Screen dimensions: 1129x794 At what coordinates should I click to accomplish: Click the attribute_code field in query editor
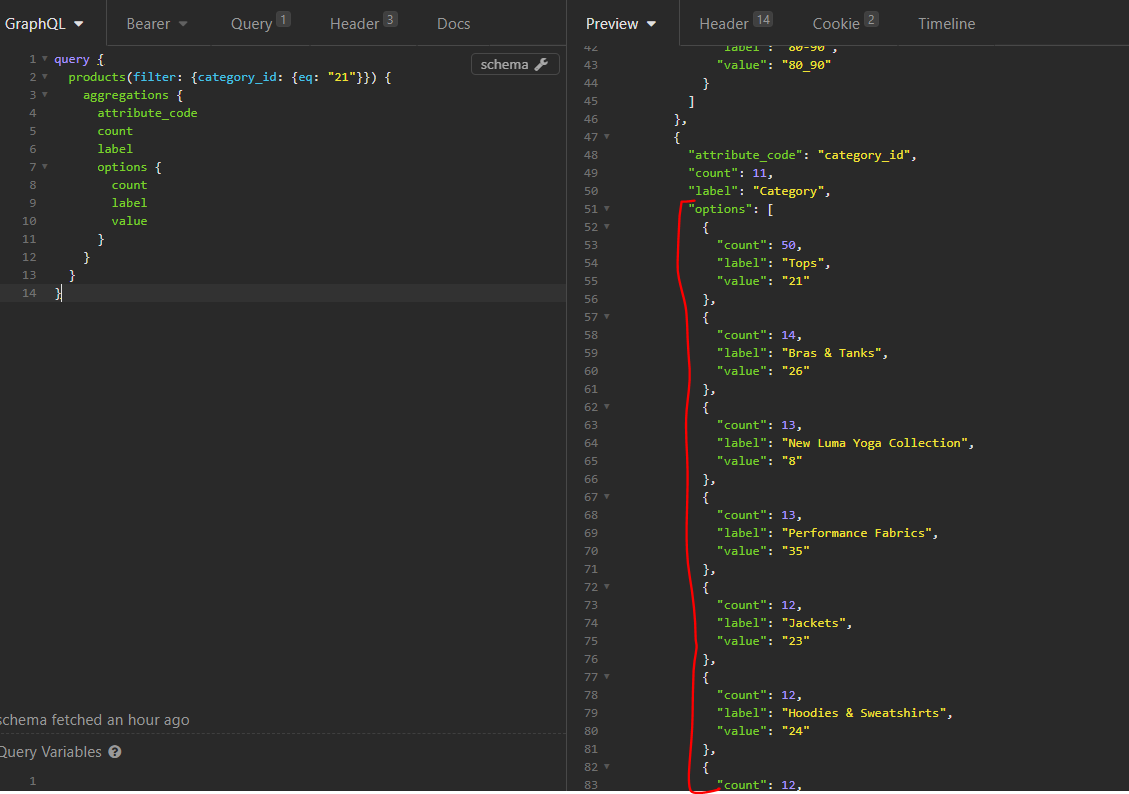[148, 113]
